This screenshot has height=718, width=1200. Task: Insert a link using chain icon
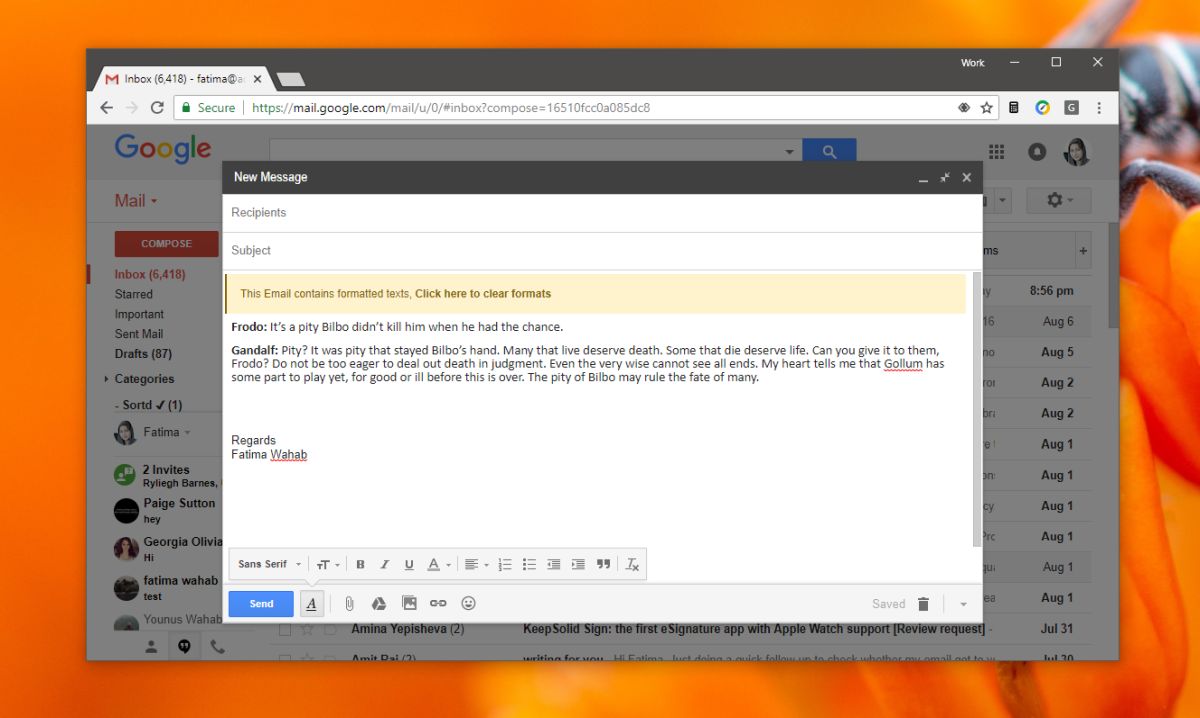(438, 604)
